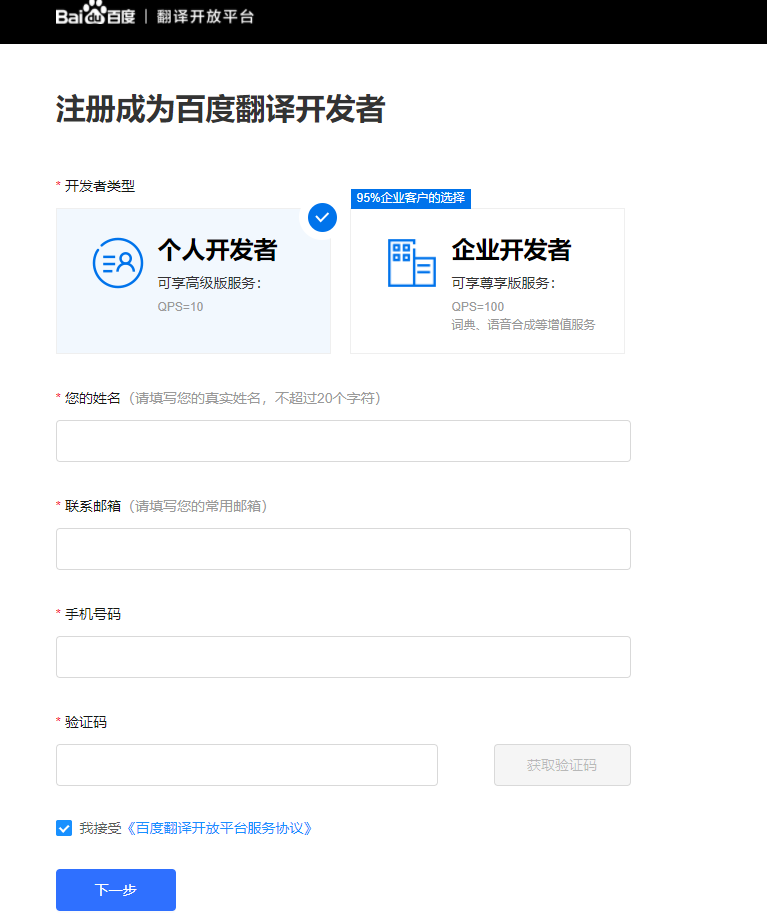Click the enterprise building icon
The height and width of the screenshot is (917, 767).
coord(412,263)
